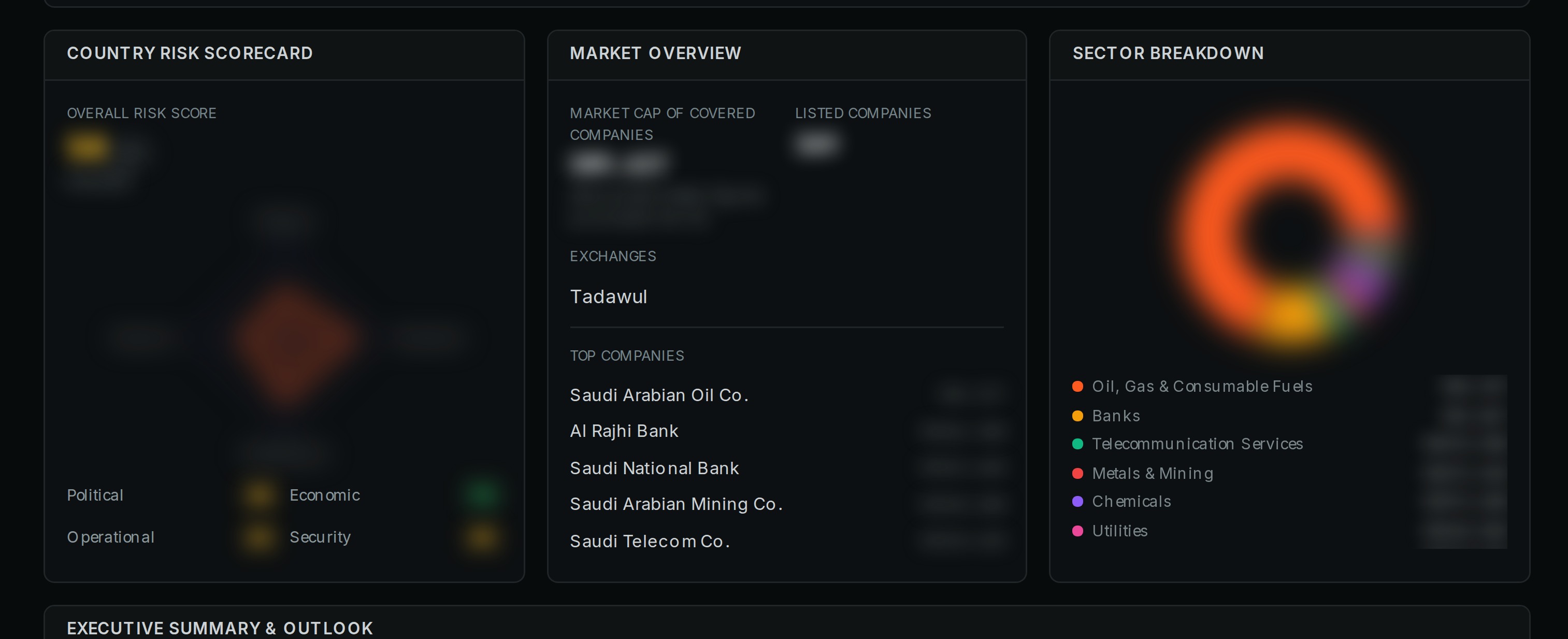Click the Oil, Gas & Consumable Fuels label
1568x639 pixels.
coord(1202,386)
